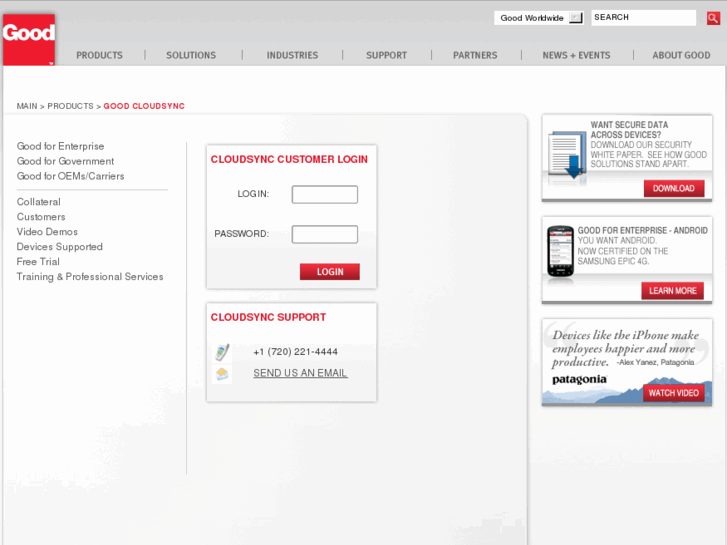Click the phone icon in CloudSync Support
The image size is (727, 545).
coord(222,353)
